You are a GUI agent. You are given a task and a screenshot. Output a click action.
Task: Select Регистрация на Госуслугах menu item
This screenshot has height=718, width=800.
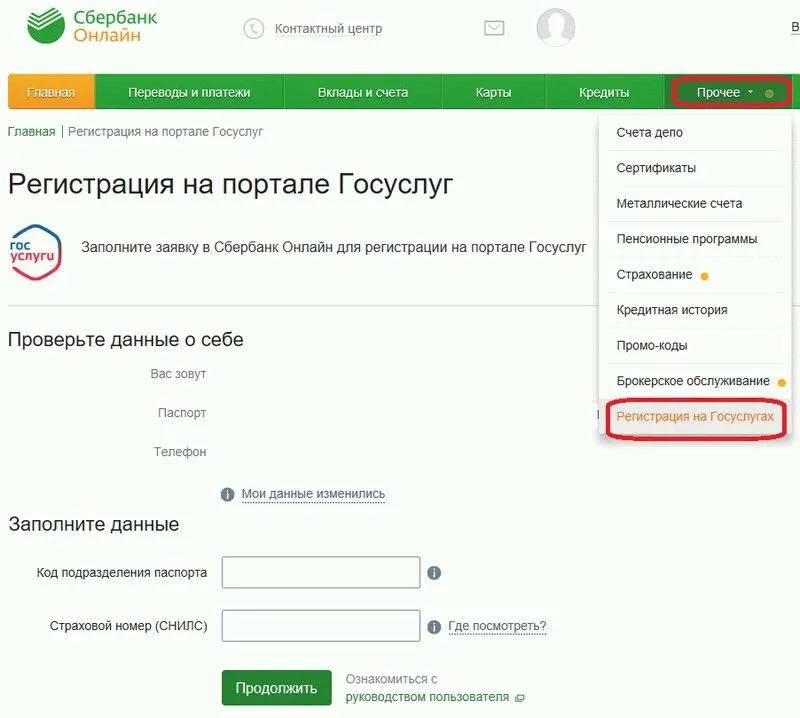coord(695,417)
